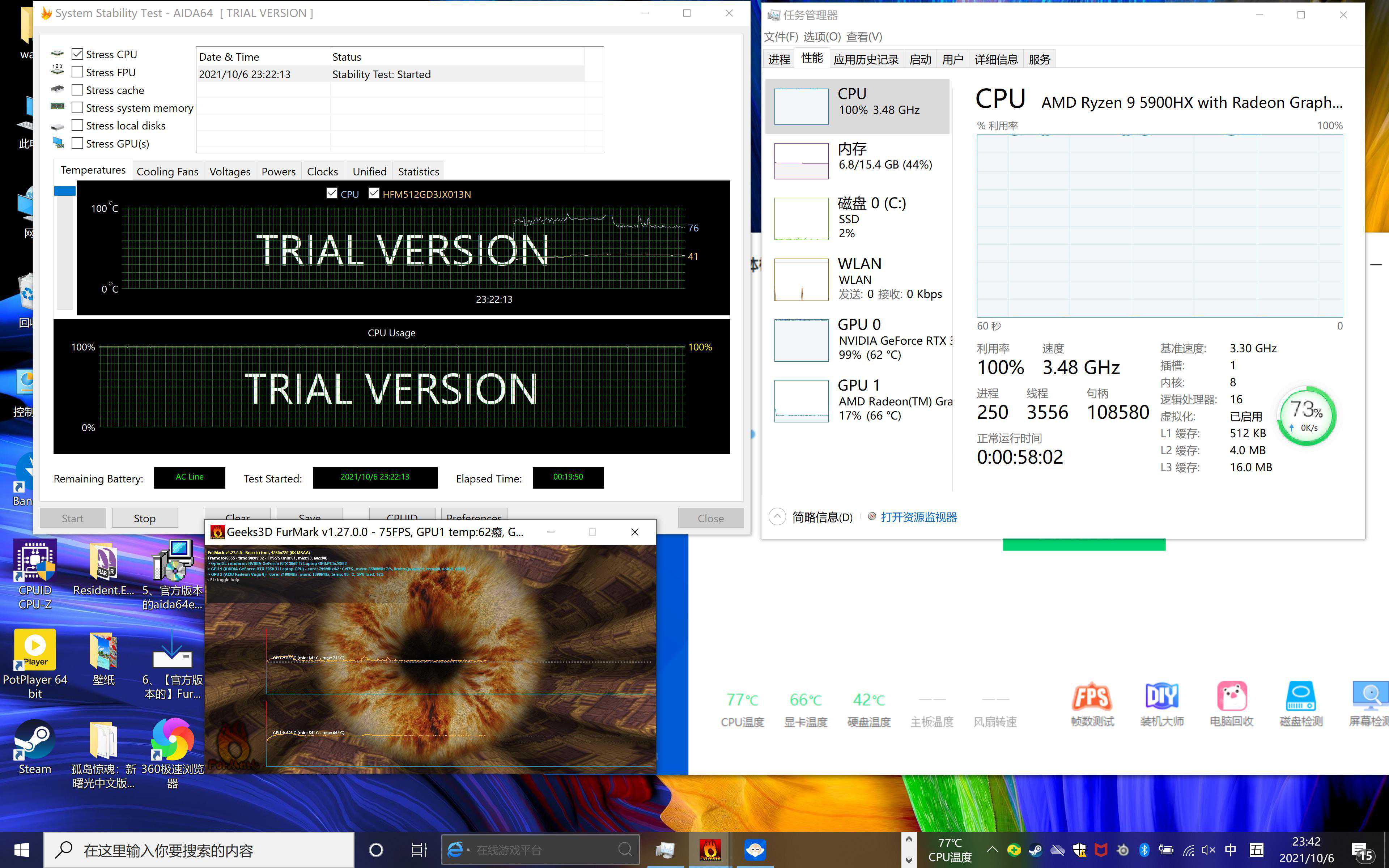1389x868 pixels.
Task: Click the Bluetooth tray icon
Action: [1144, 850]
